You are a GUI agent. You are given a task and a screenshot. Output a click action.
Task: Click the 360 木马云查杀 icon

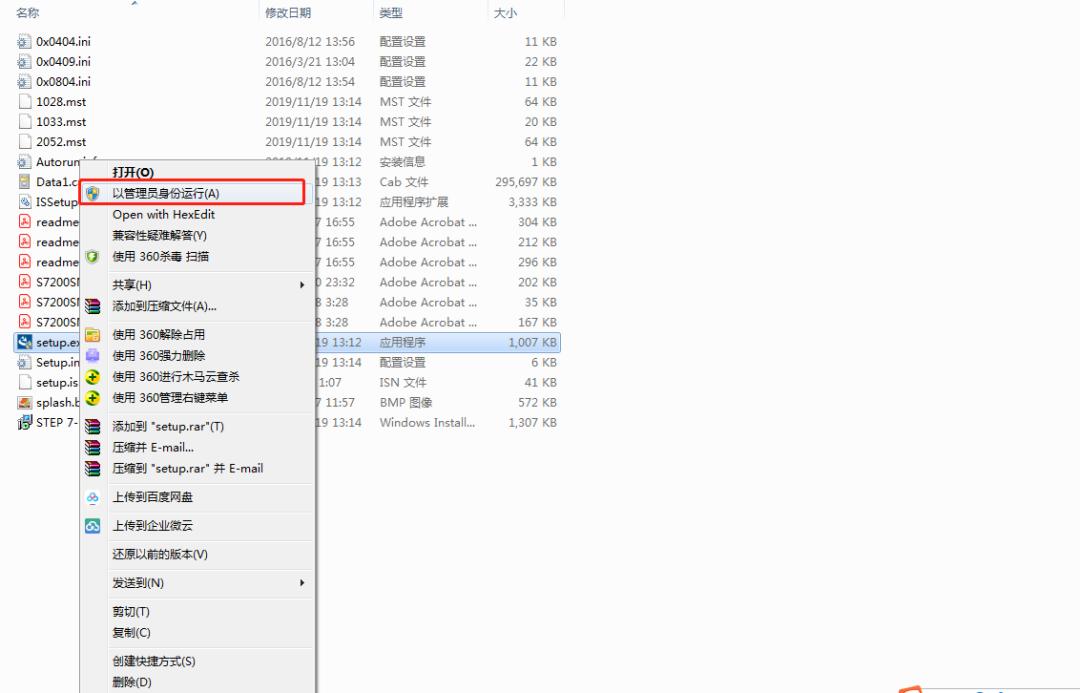[92, 377]
